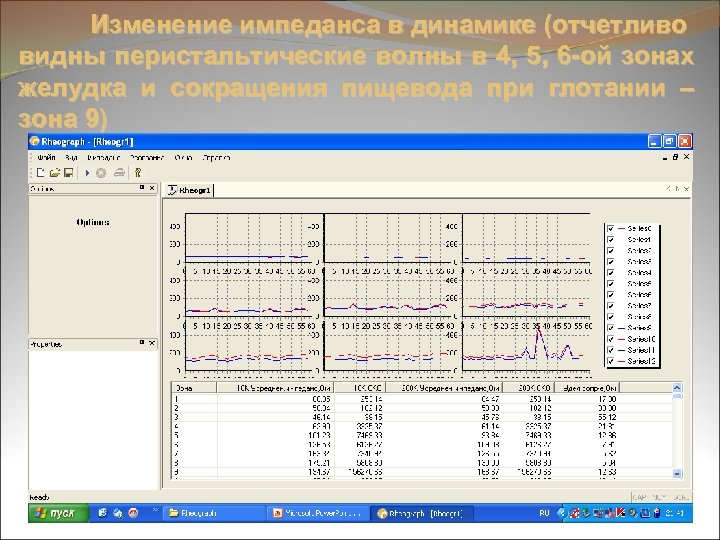Toggle the Series11 checkbox in legend
Image resolution: width=720 pixels, height=540 pixels.
tap(611, 350)
